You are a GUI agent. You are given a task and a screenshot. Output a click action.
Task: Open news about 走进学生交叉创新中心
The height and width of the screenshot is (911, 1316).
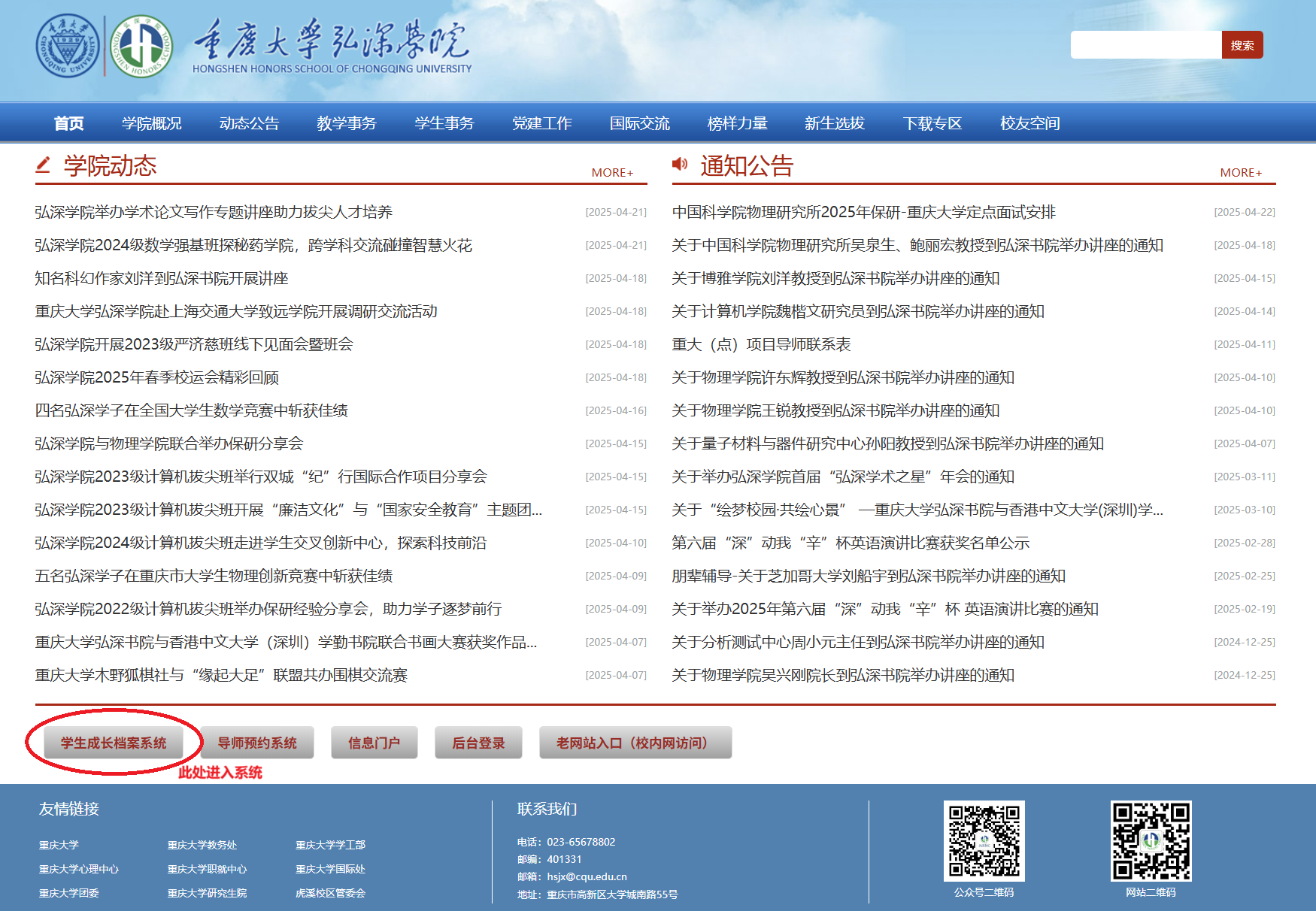pos(261,543)
